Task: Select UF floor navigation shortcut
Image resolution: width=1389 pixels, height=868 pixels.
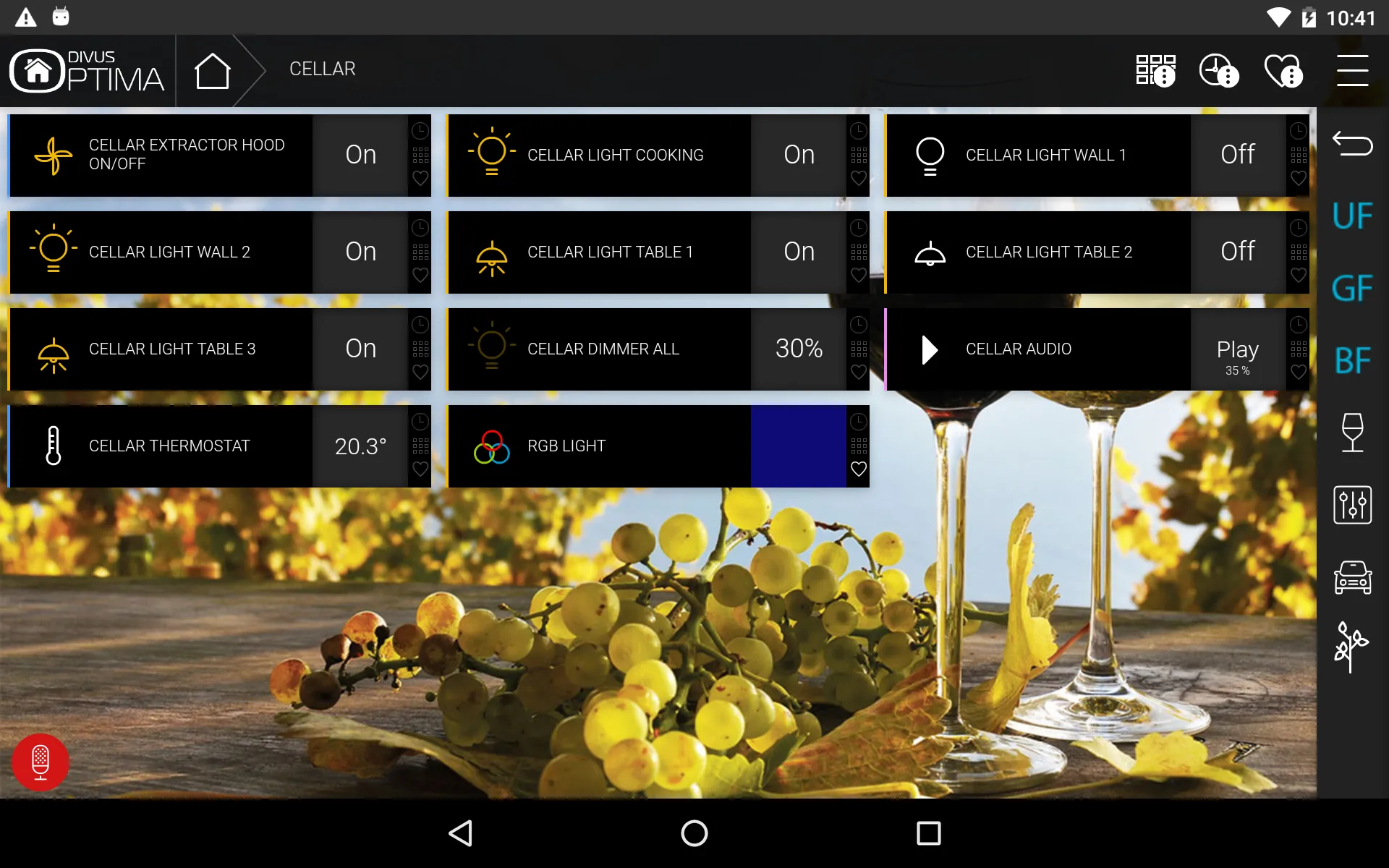Action: tap(1353, 216)
